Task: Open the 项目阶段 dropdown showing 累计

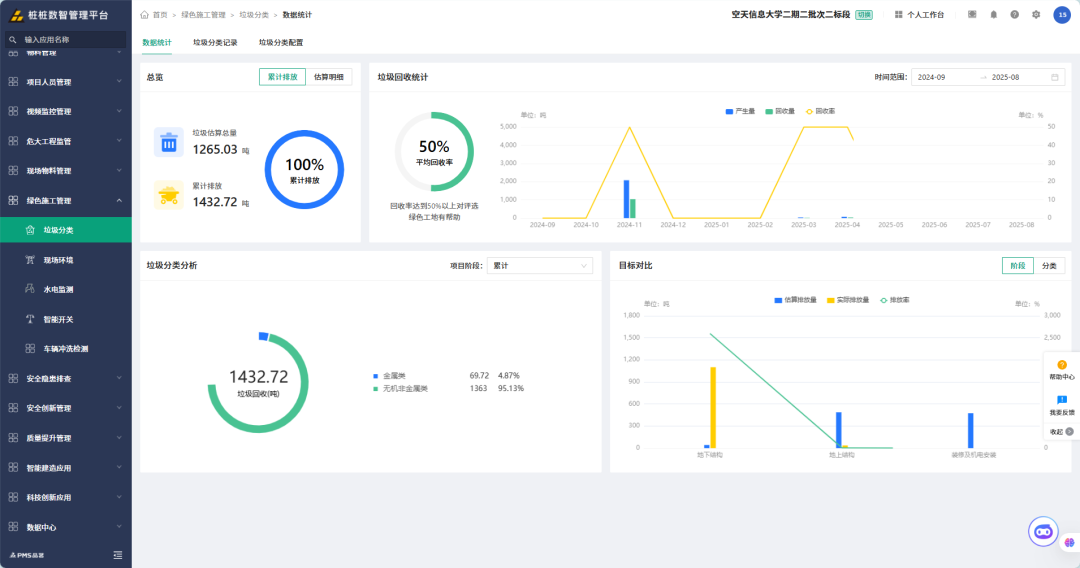Action: click(539, 266)
